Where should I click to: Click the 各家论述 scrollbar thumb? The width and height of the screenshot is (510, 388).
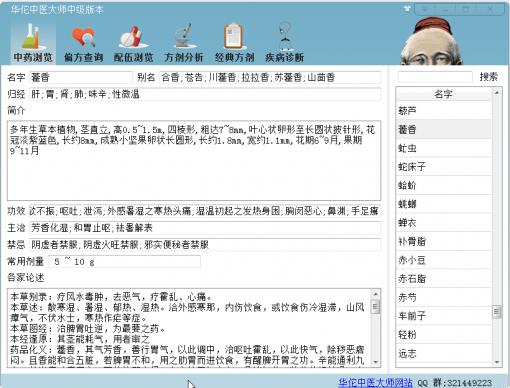(x=376, y=307)
